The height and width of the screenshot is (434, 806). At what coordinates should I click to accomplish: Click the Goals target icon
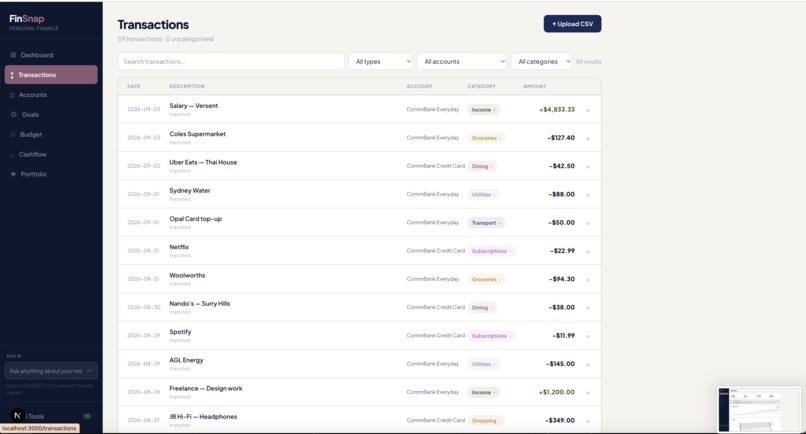click(14, 115)
